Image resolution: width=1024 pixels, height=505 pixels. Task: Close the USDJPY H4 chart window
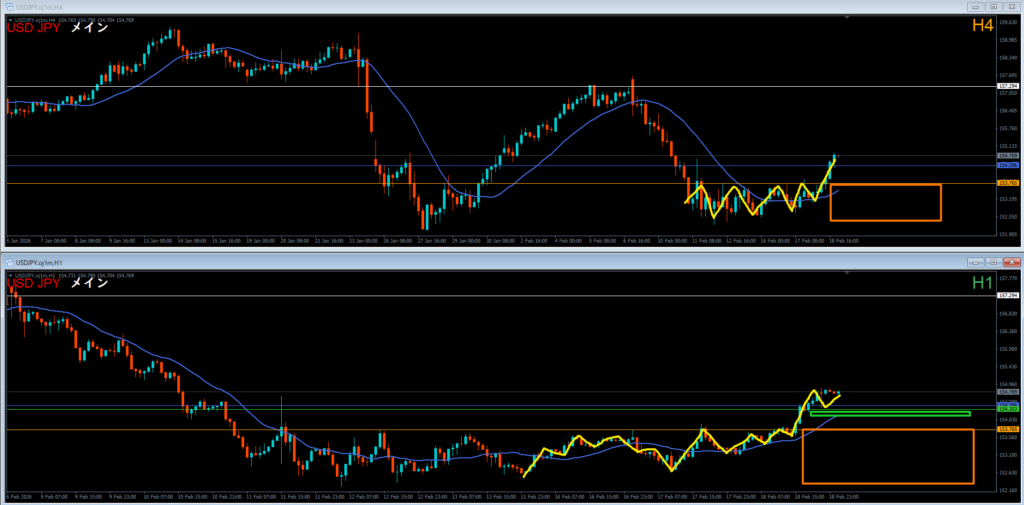tap(1012, 6)
